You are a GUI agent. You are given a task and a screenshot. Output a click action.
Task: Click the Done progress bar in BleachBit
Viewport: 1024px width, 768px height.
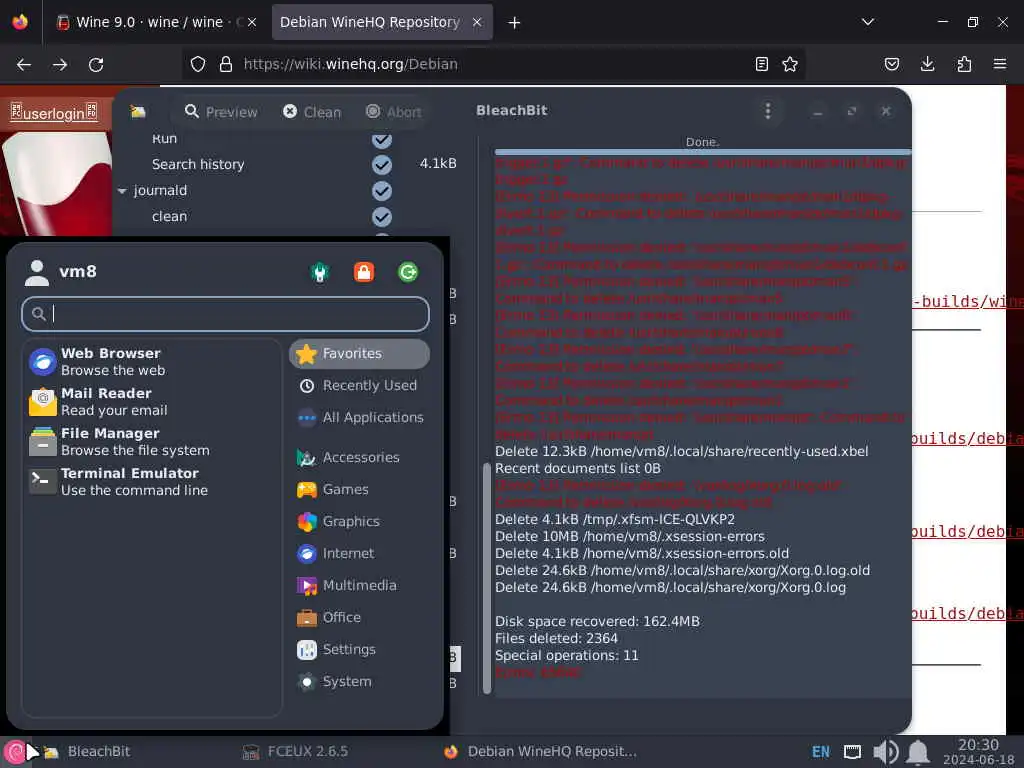point(702,152)
